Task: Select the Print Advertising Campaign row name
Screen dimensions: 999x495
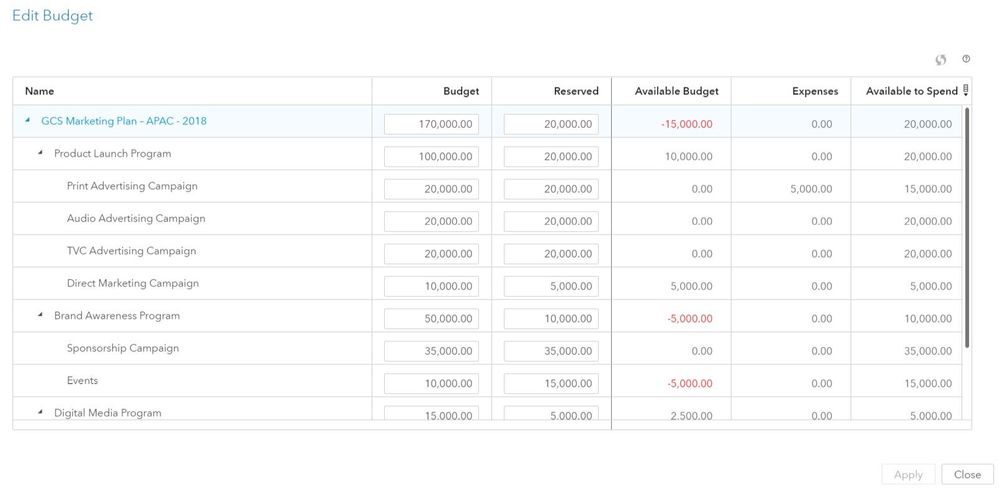Action: (x=132, y=186)
